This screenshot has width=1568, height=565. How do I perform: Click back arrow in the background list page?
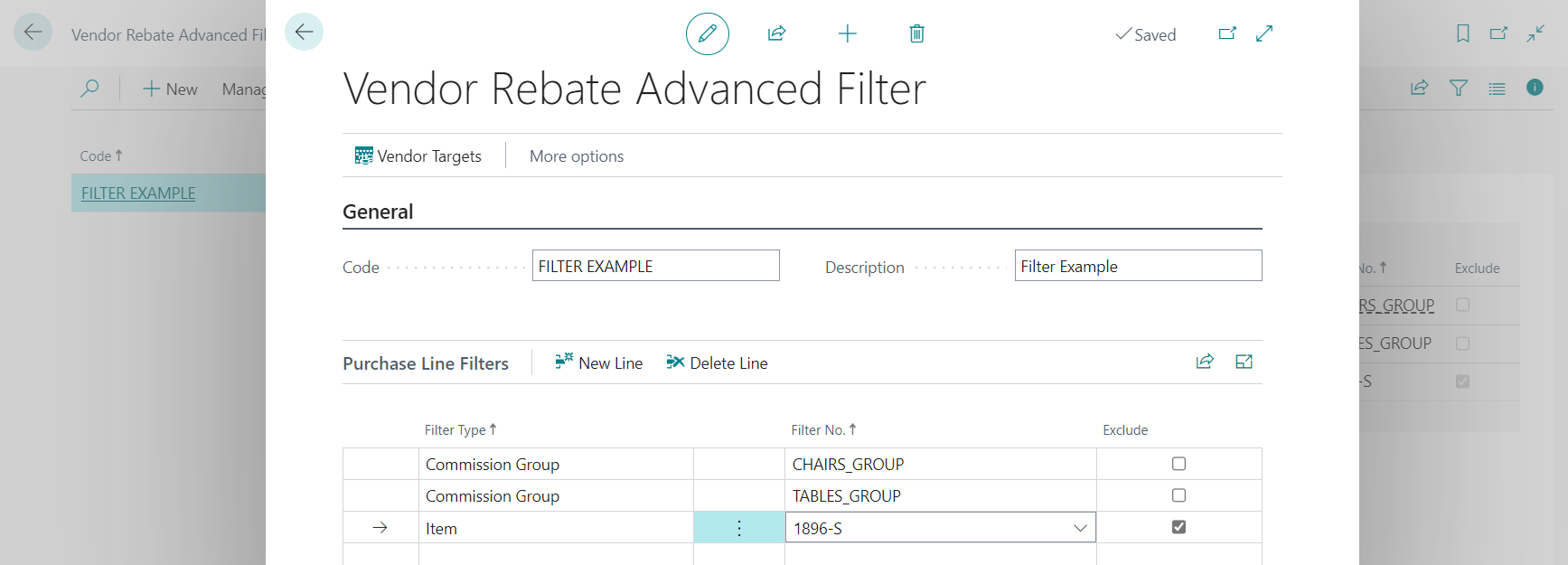(x=33, y=33)
